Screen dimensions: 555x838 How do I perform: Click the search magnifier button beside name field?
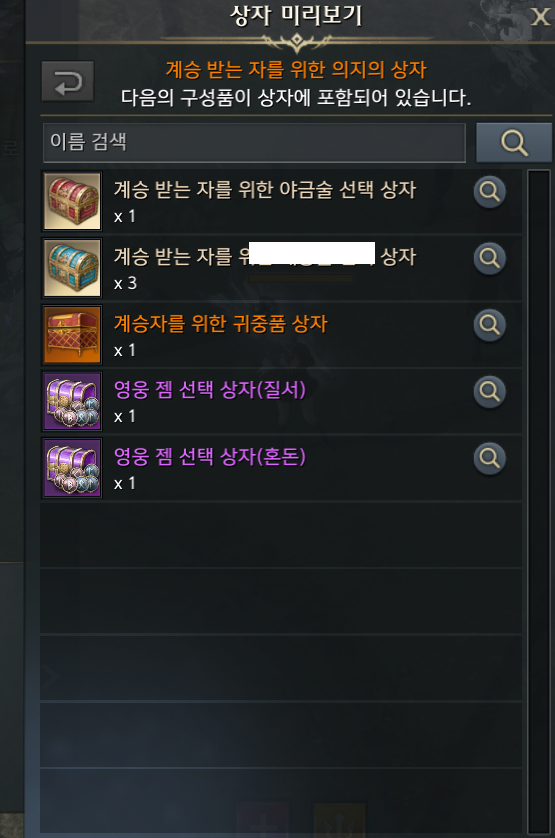click(514, 143)
